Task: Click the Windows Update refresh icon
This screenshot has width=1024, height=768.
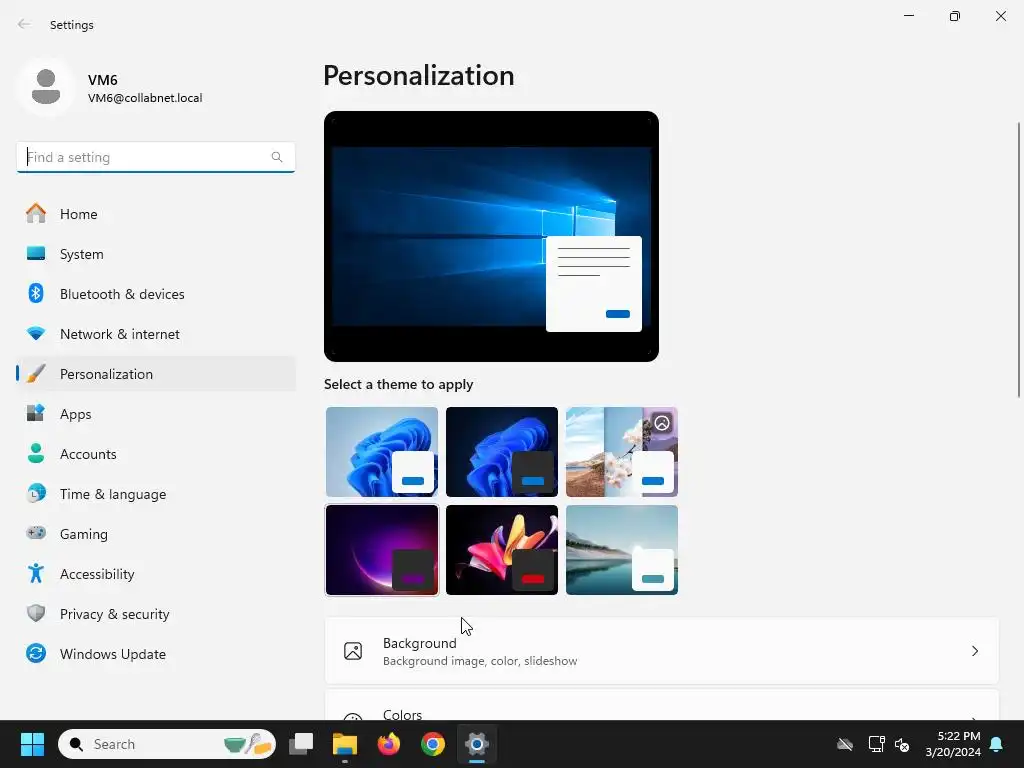Action: [x=36, y=653]
